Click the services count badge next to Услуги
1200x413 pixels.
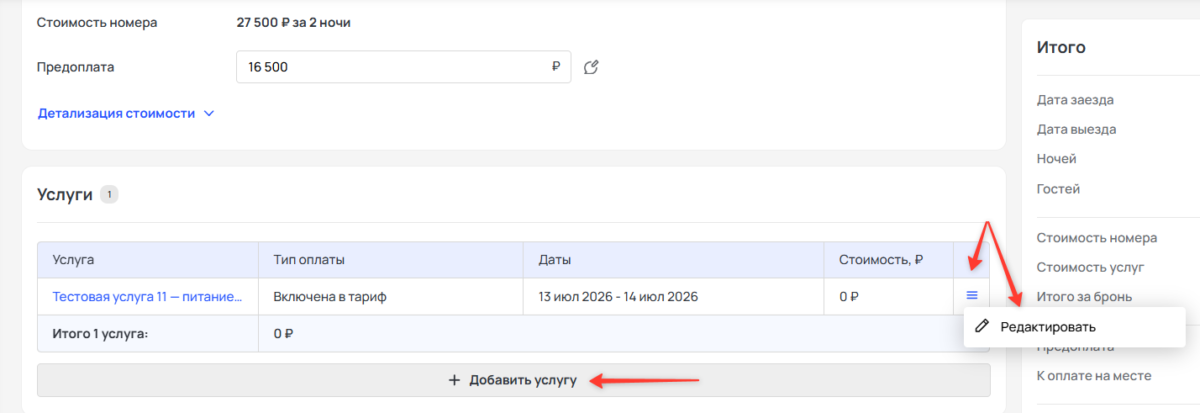coord(109,194)
